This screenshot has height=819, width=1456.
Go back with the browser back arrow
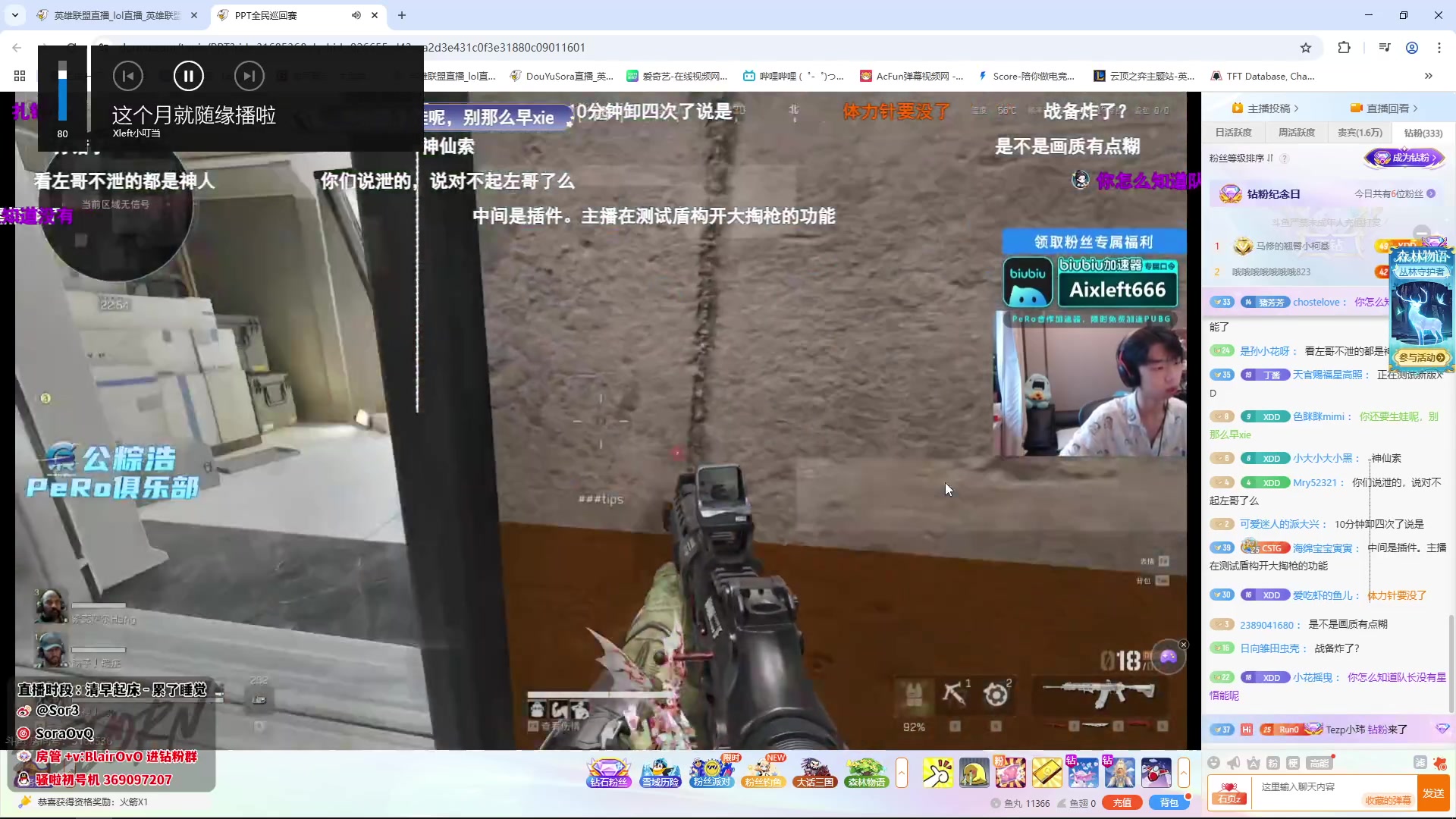point(17,47)
